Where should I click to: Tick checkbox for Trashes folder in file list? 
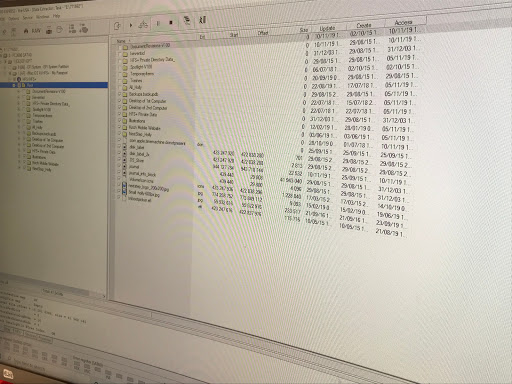tap(120, 81)
